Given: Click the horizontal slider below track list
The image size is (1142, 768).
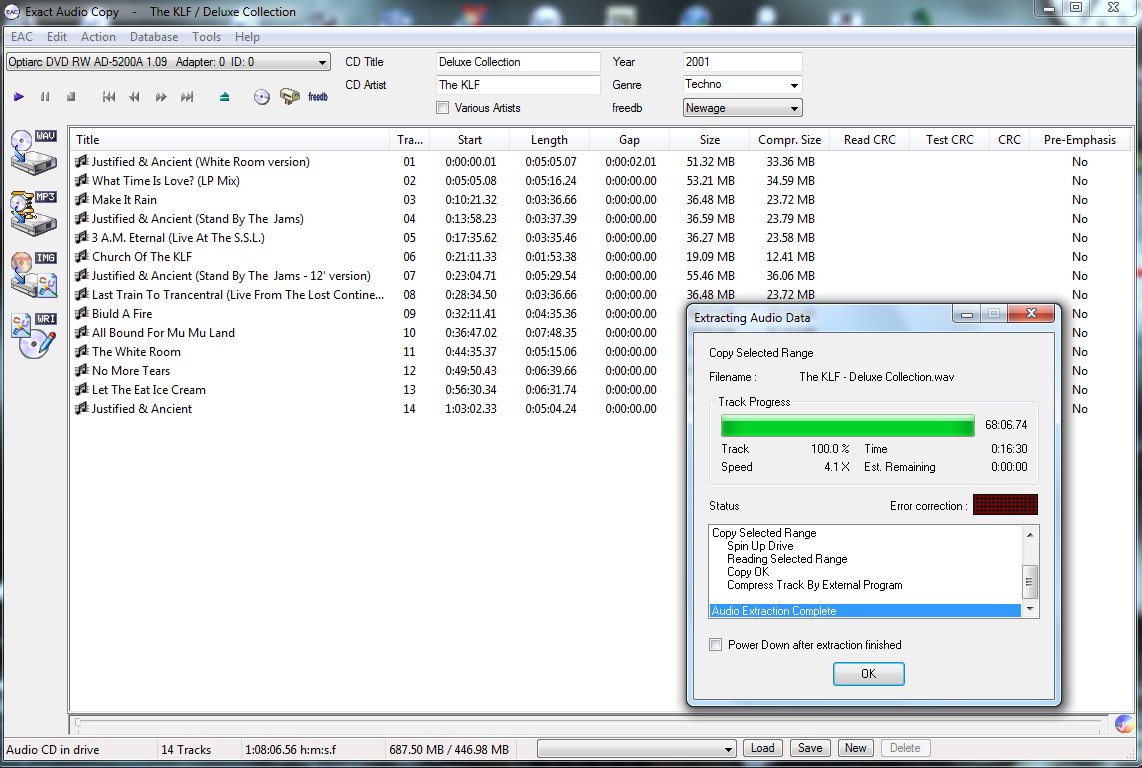Looking at the screenshot, I should tap(589, 724).
